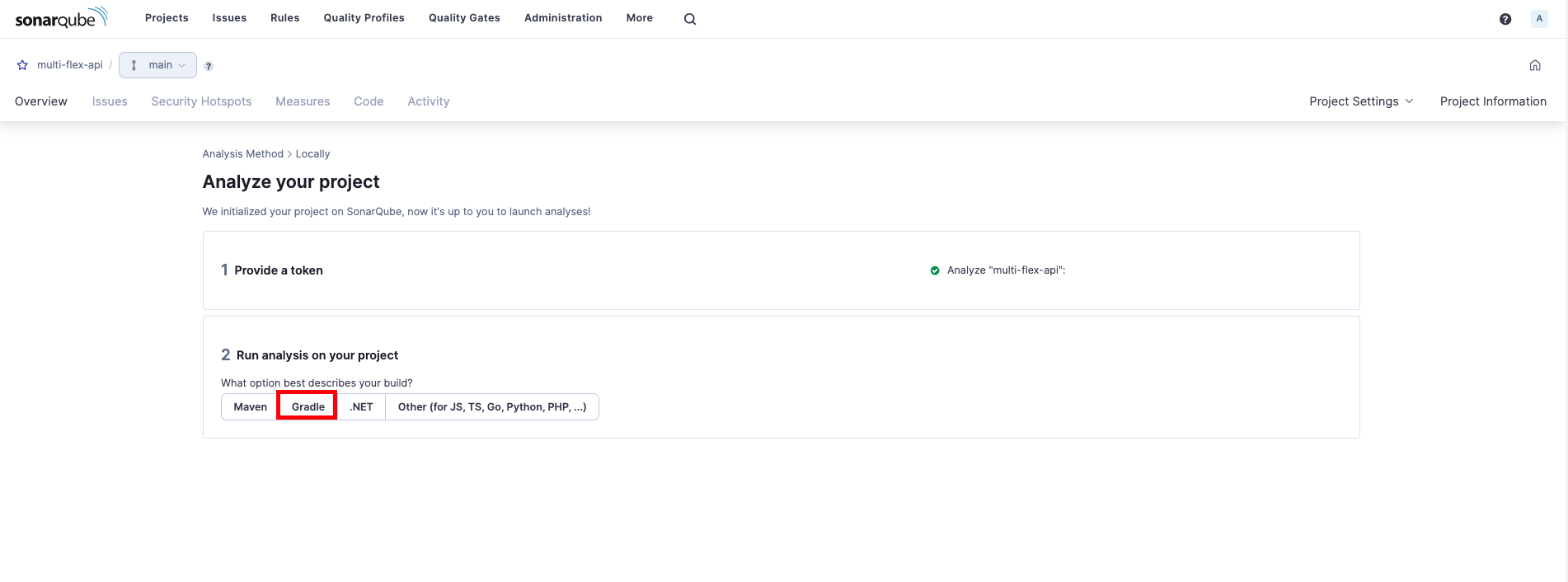Switch to the Measures tab
The image size is (1568, 582).
(x=303, y=101)
